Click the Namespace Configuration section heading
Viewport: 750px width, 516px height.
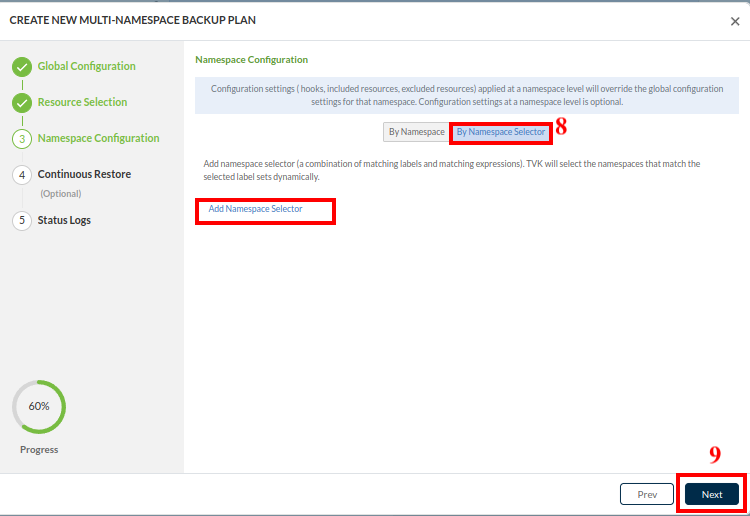click(251, 60)
